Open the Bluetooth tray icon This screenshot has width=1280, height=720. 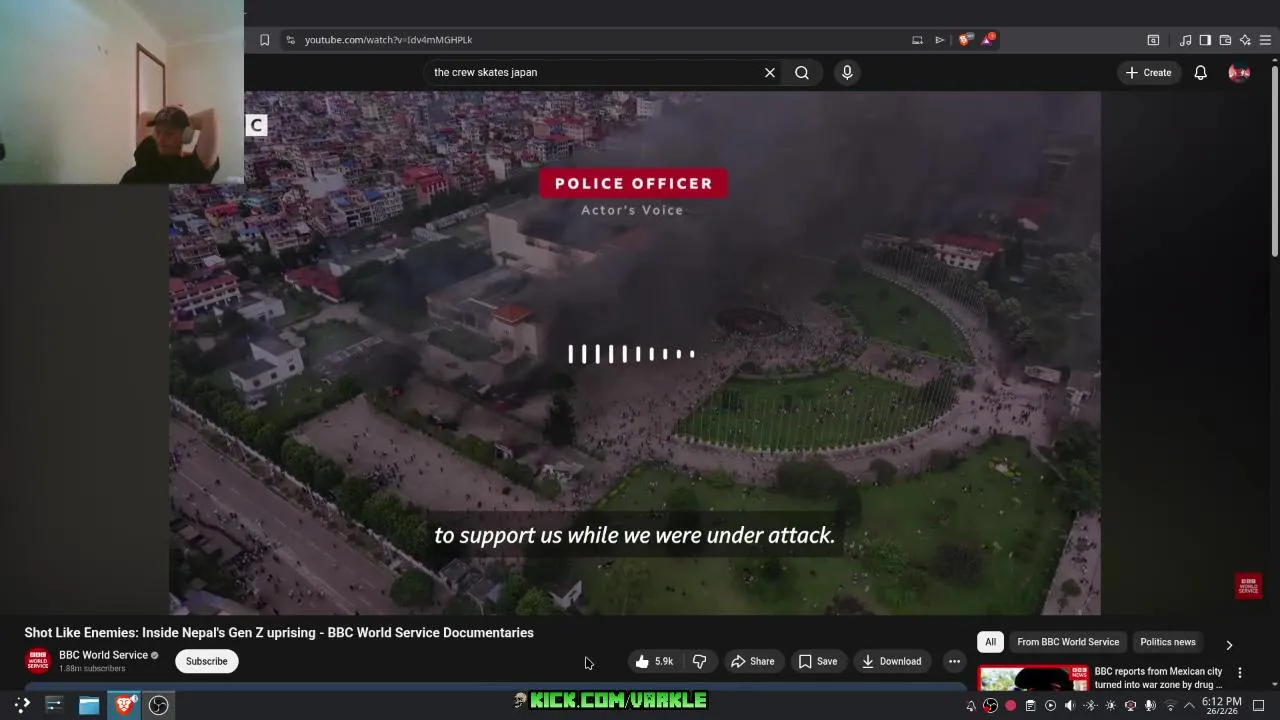tap(1090, 706)
